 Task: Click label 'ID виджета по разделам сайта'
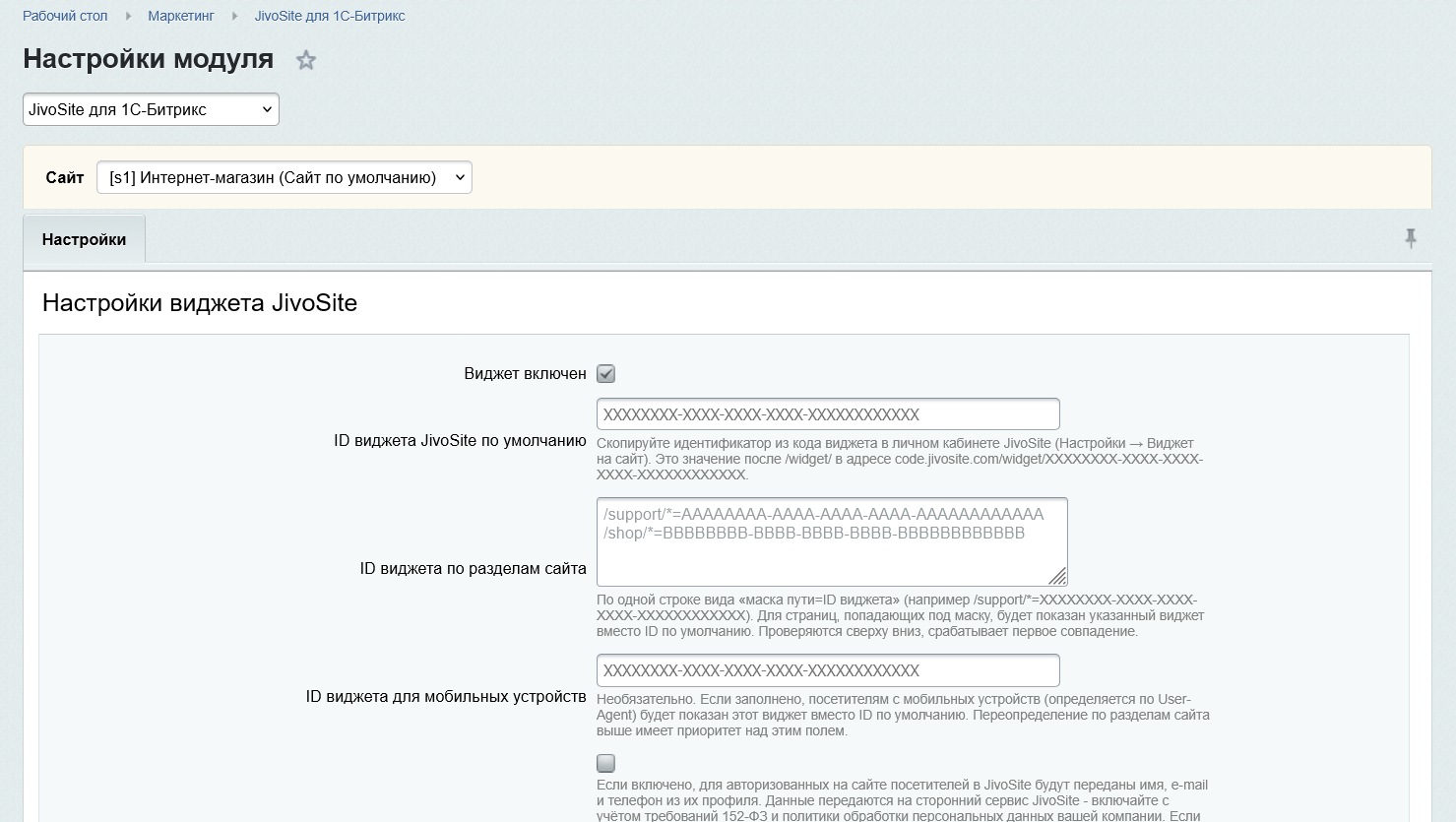point(474,569)
